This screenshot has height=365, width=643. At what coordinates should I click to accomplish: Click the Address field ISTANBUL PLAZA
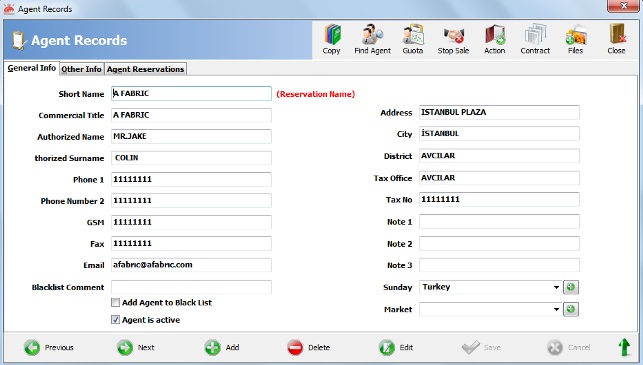coord(499,112)
